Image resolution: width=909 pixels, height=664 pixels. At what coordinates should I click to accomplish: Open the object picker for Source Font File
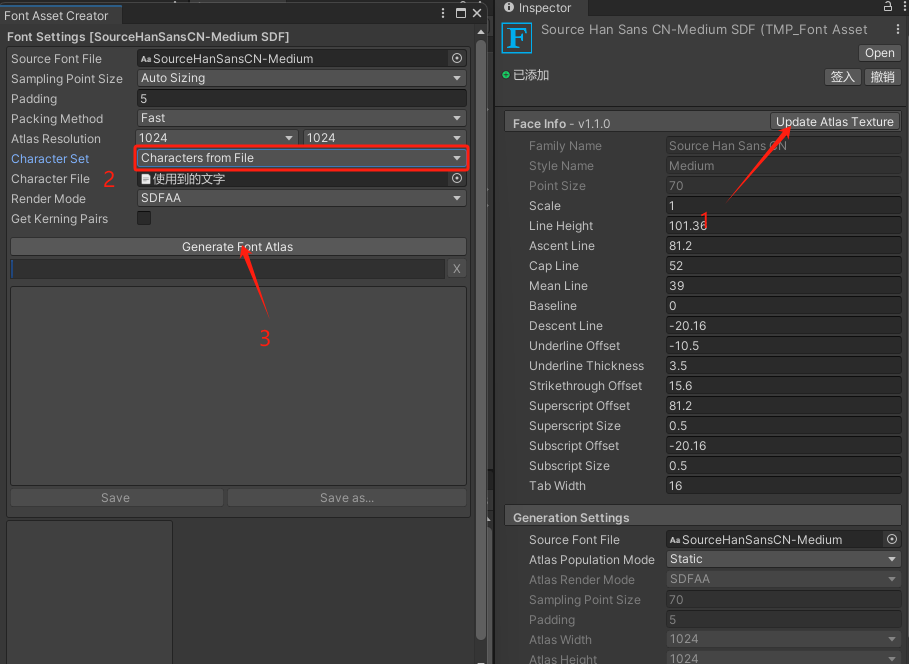(x=457, y=58)
